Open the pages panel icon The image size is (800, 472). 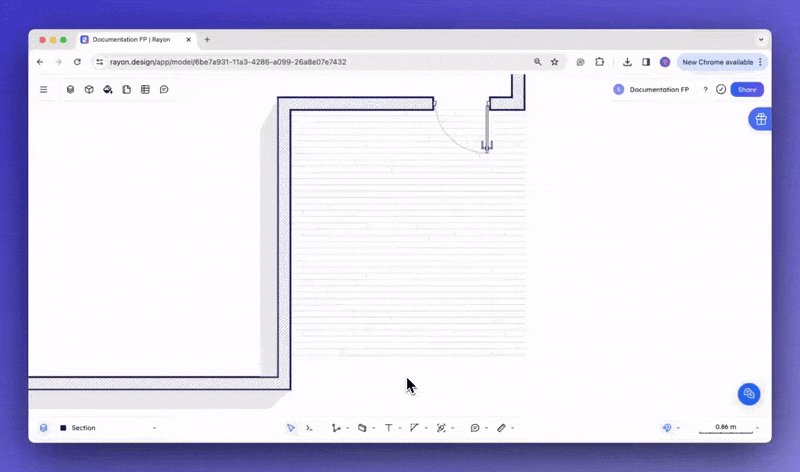point(126,89)
